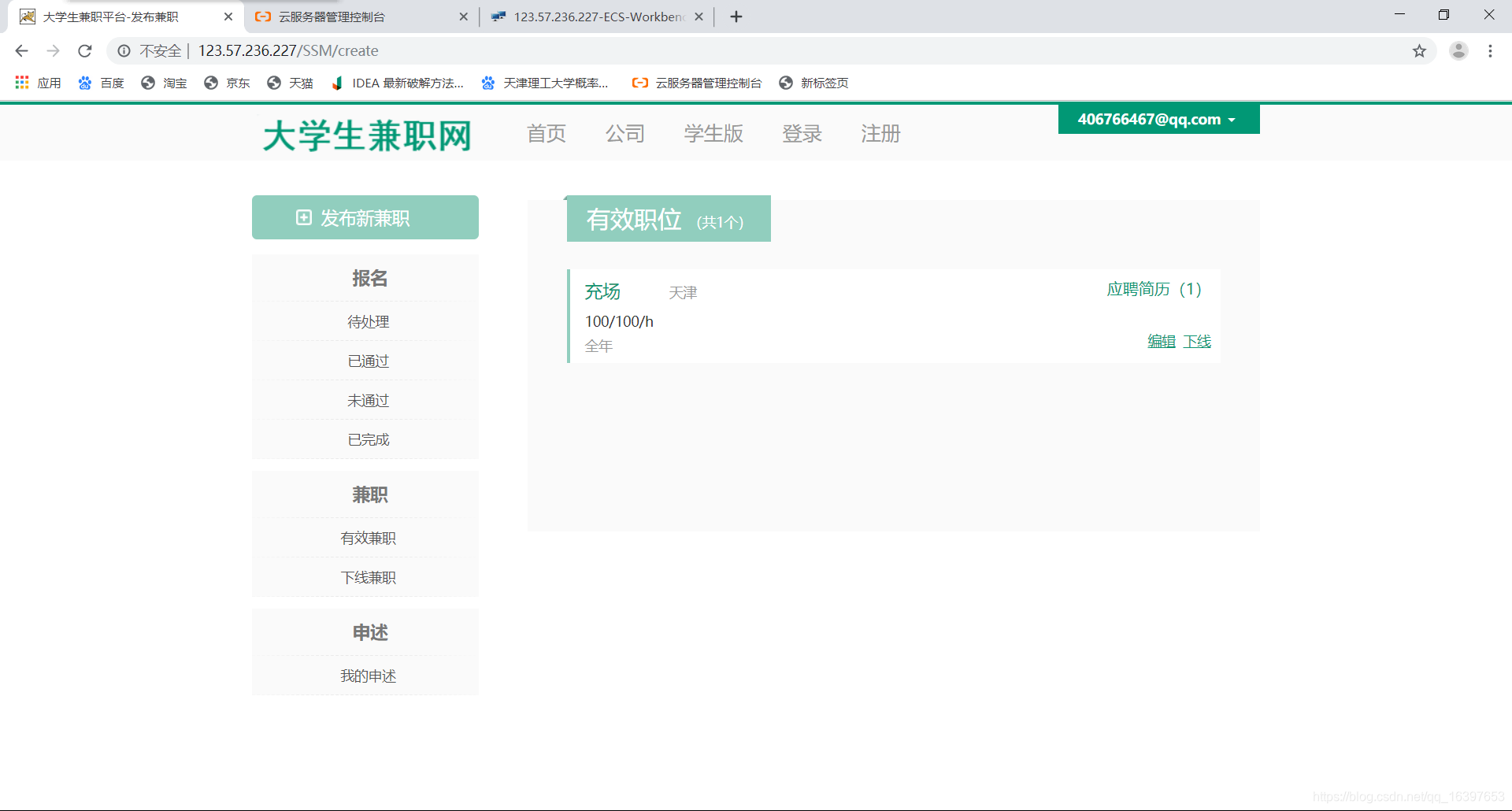View 应聘简历 (1) for 充场
This screenshot has height=811, width=1512.
[1154, 289]
